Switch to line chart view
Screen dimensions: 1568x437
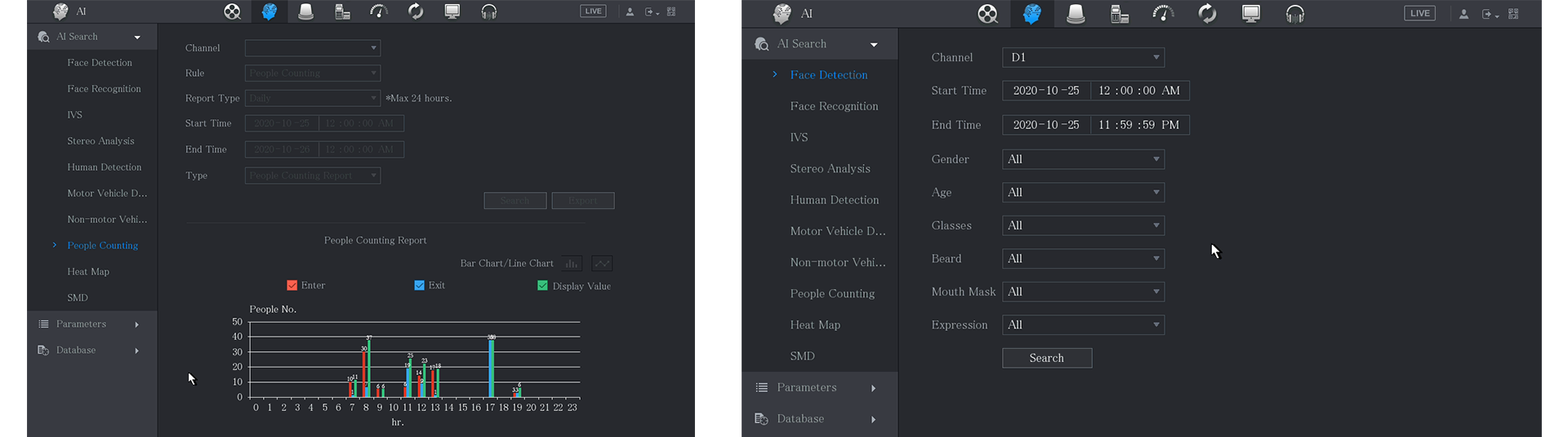pyautogui.click(x=602, y=263)
